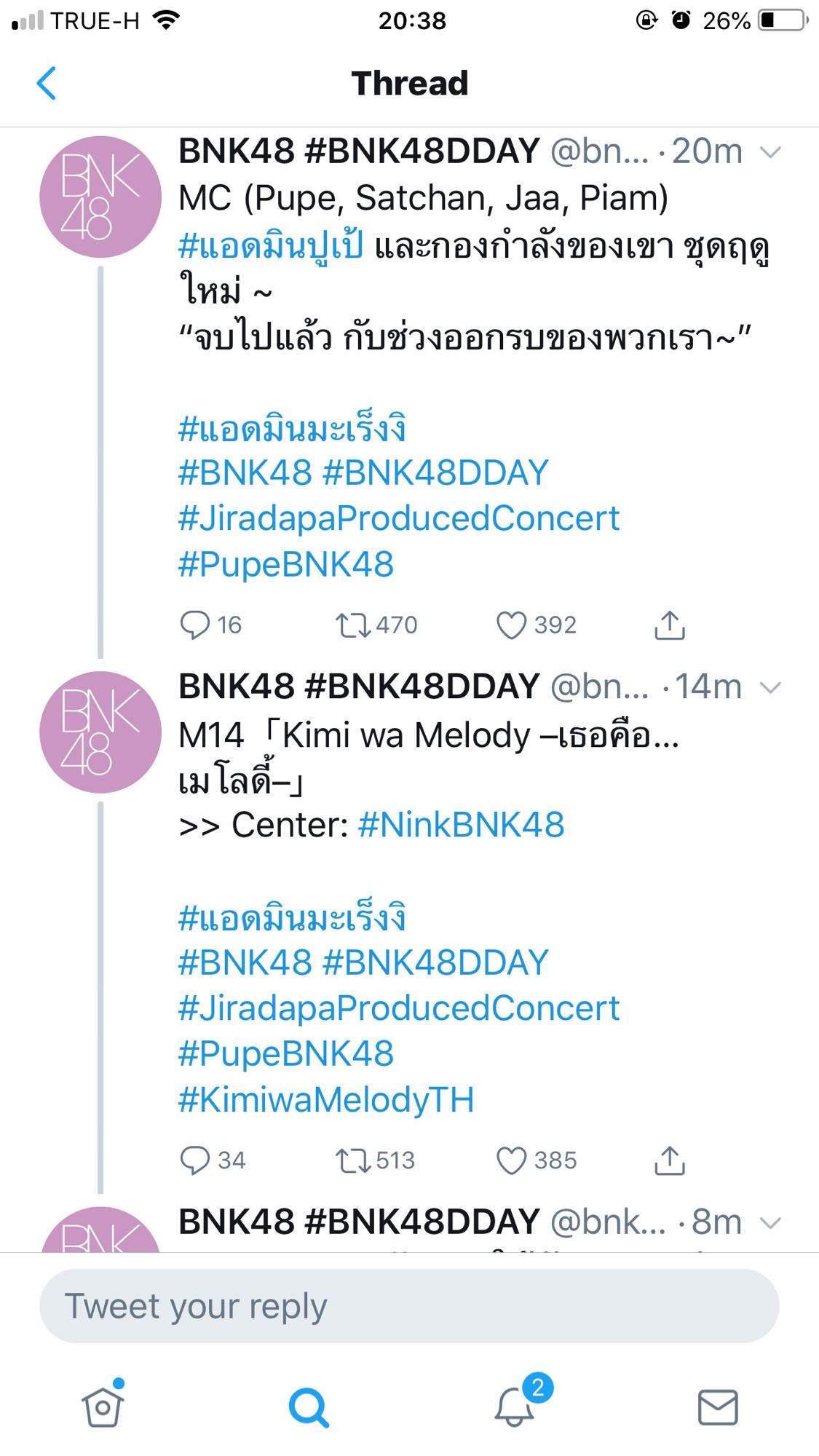Open the #KimiwaMelodyTH hashtag
819x1456 pixels.
coord(326,1099)
